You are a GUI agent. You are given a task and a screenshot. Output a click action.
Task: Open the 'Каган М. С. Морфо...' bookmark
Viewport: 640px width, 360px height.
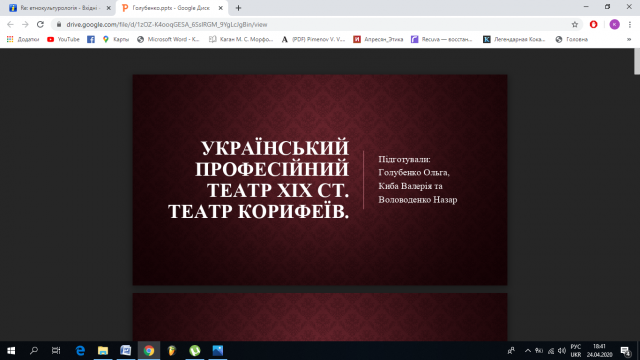[241, 39]
